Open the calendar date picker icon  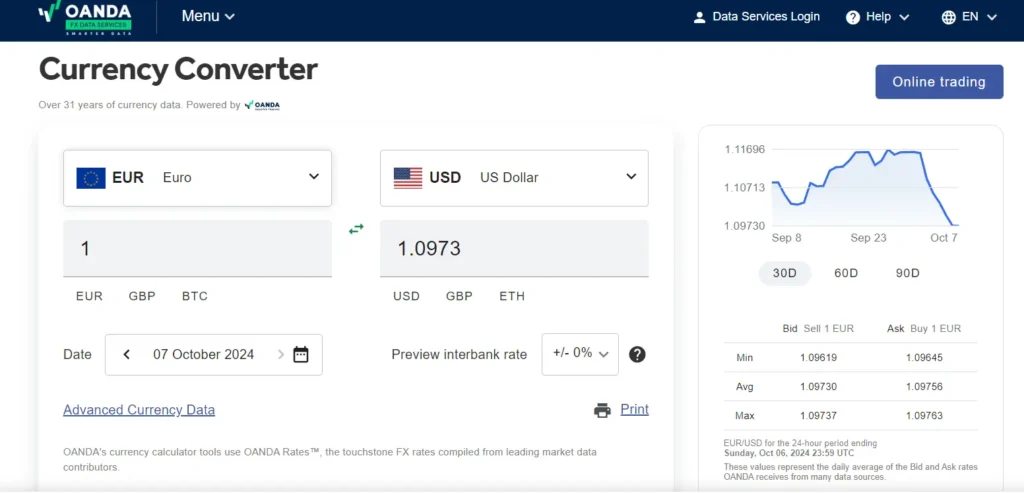[x=300, y=355]
